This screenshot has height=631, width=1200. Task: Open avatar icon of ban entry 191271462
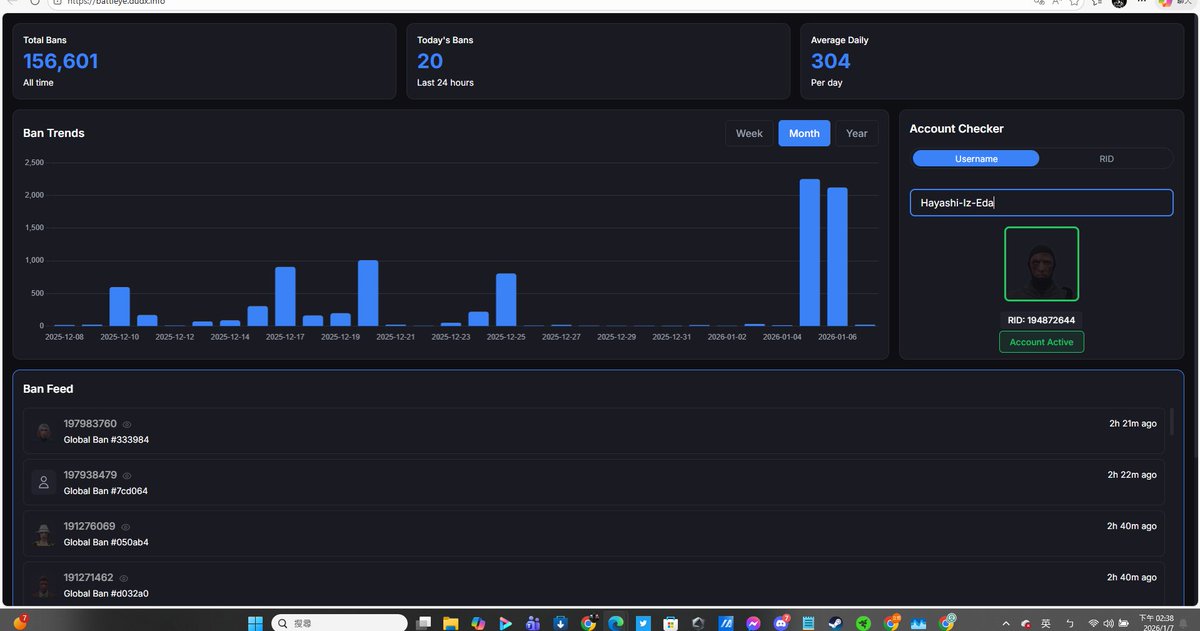(x=44, y=585)
